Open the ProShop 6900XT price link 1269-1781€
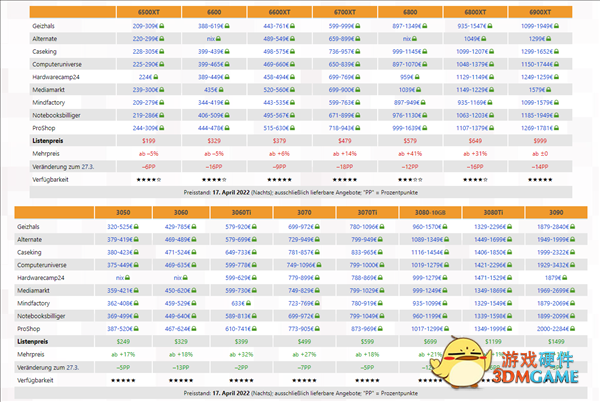 click(537, 128)
